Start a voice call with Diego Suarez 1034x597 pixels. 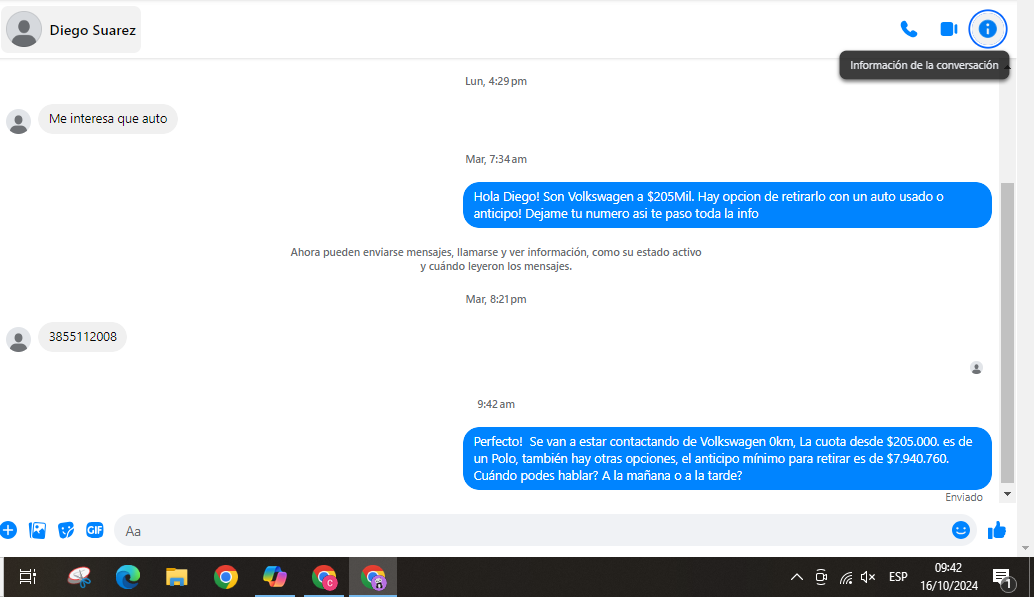point(909,29)
